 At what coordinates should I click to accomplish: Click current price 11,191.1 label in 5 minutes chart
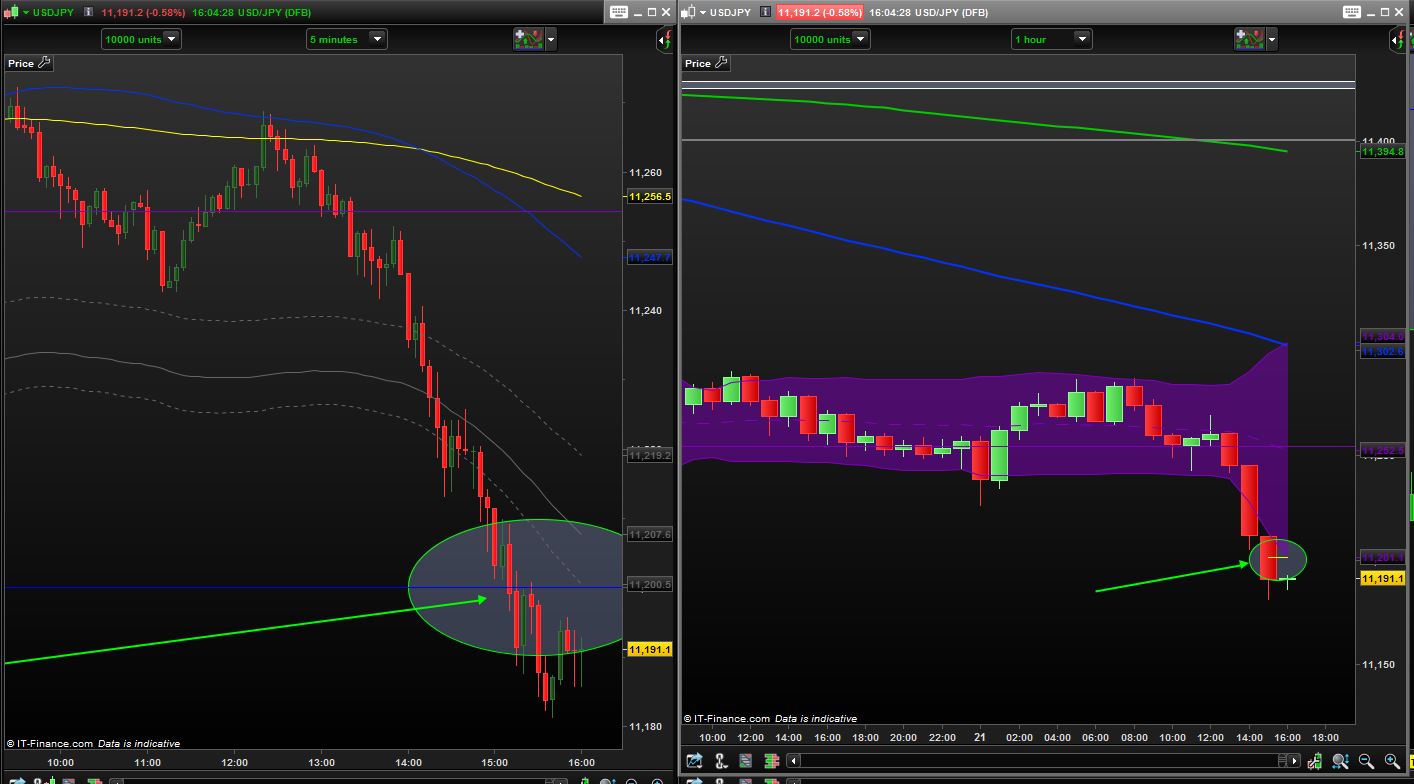coord(649,650)
